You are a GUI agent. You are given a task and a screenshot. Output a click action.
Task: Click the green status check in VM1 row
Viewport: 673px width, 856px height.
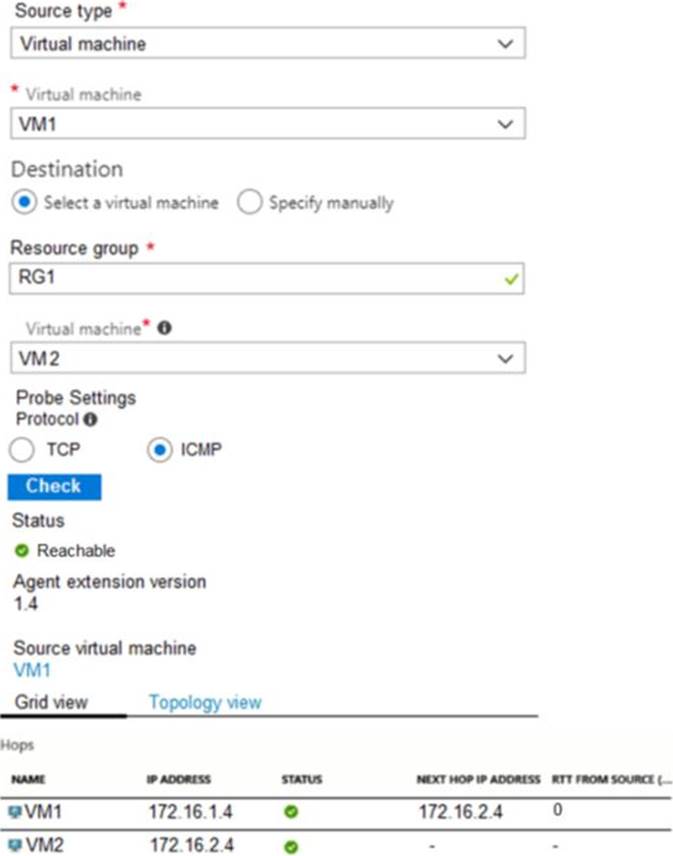coord(291,812)
